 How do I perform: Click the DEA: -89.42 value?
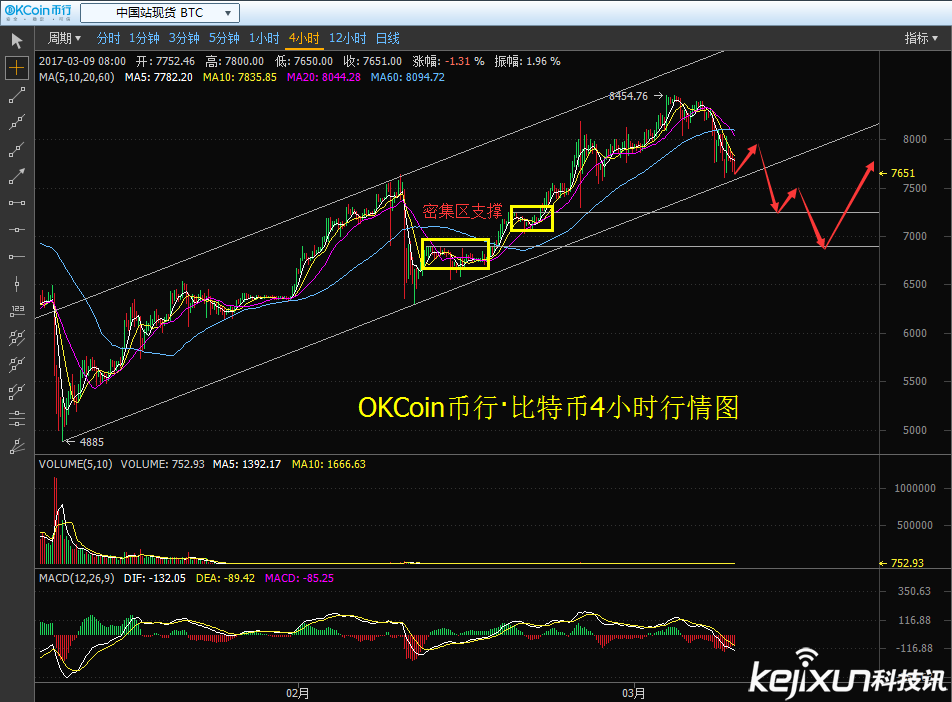click(225, 578)
